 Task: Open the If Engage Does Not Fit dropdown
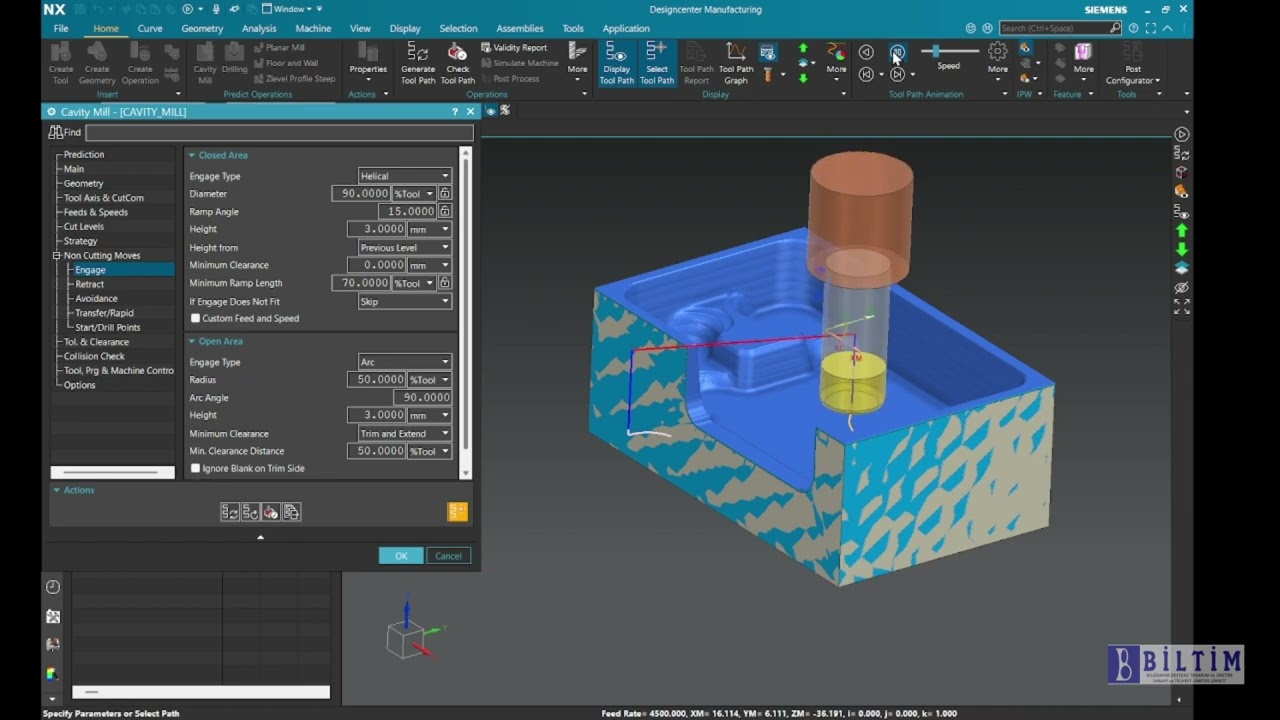click(404, 301)
